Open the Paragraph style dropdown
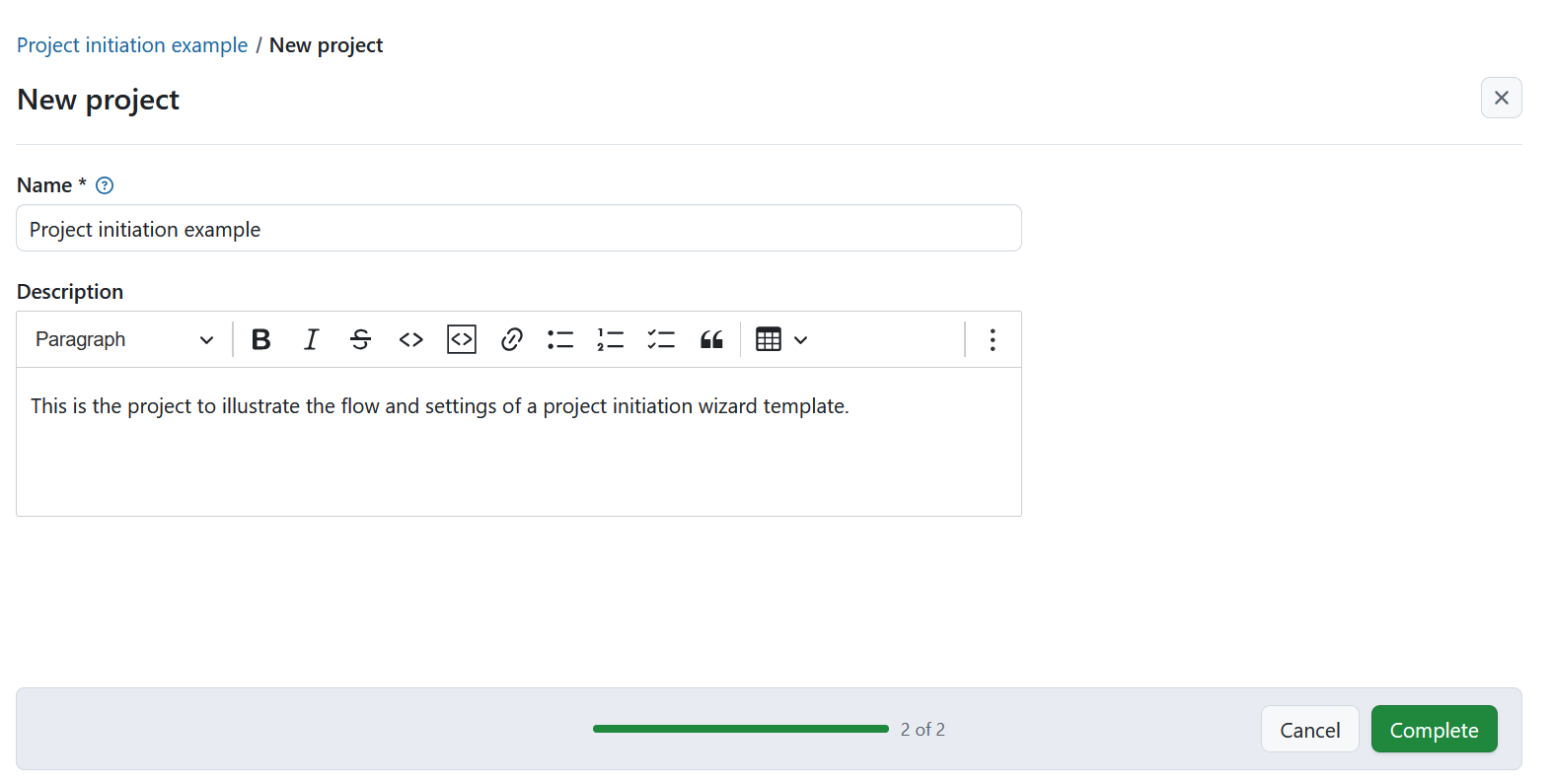Image resolution: width=1552 pixels, height=784 pixels. [x=122, y=339]
